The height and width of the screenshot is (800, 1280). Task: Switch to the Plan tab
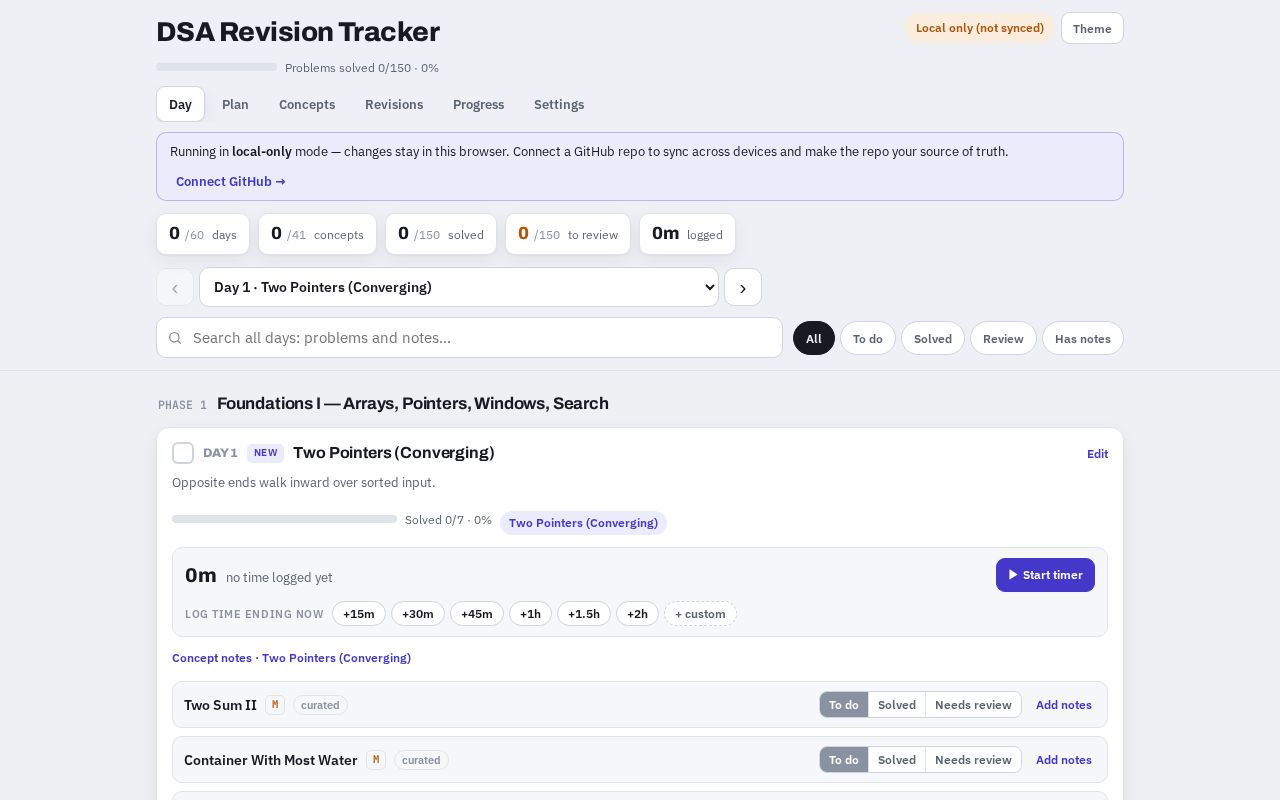pyautogui.click(x=235, y=104)
